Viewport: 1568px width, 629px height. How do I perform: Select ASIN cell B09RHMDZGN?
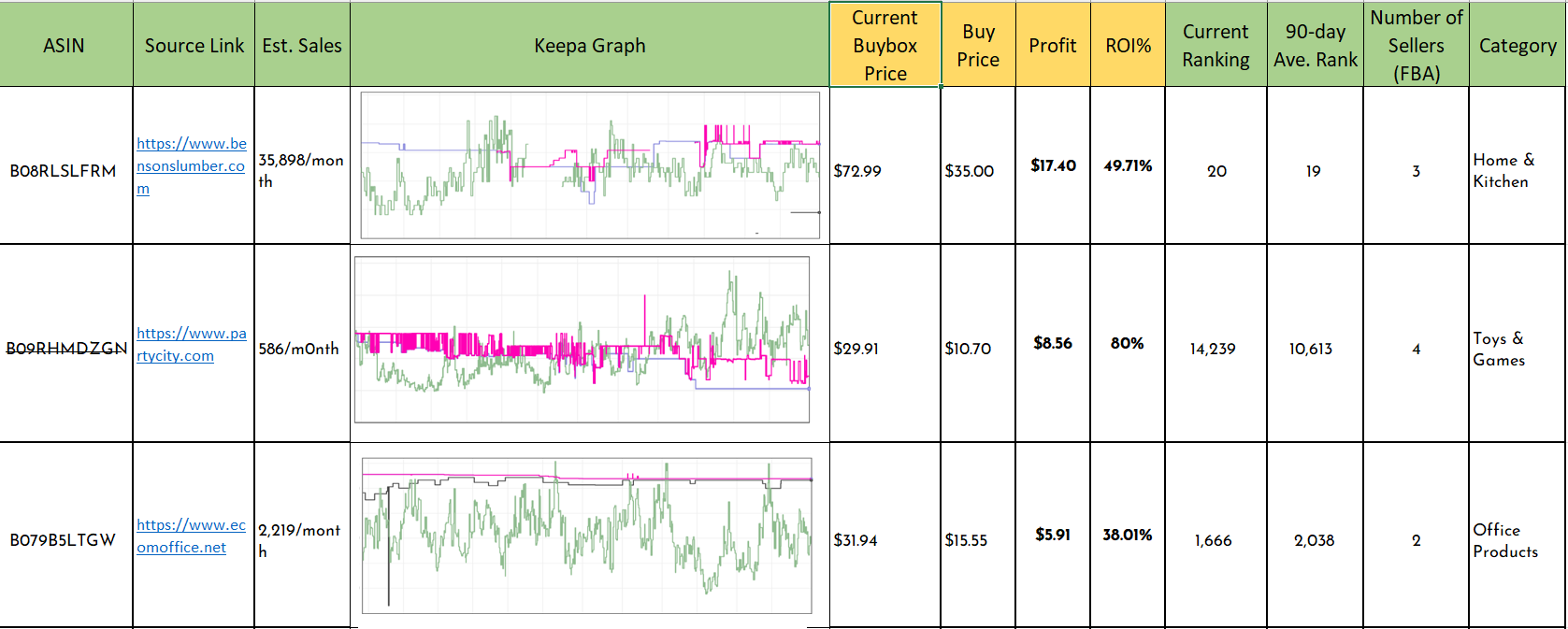(x=65, y=343)
